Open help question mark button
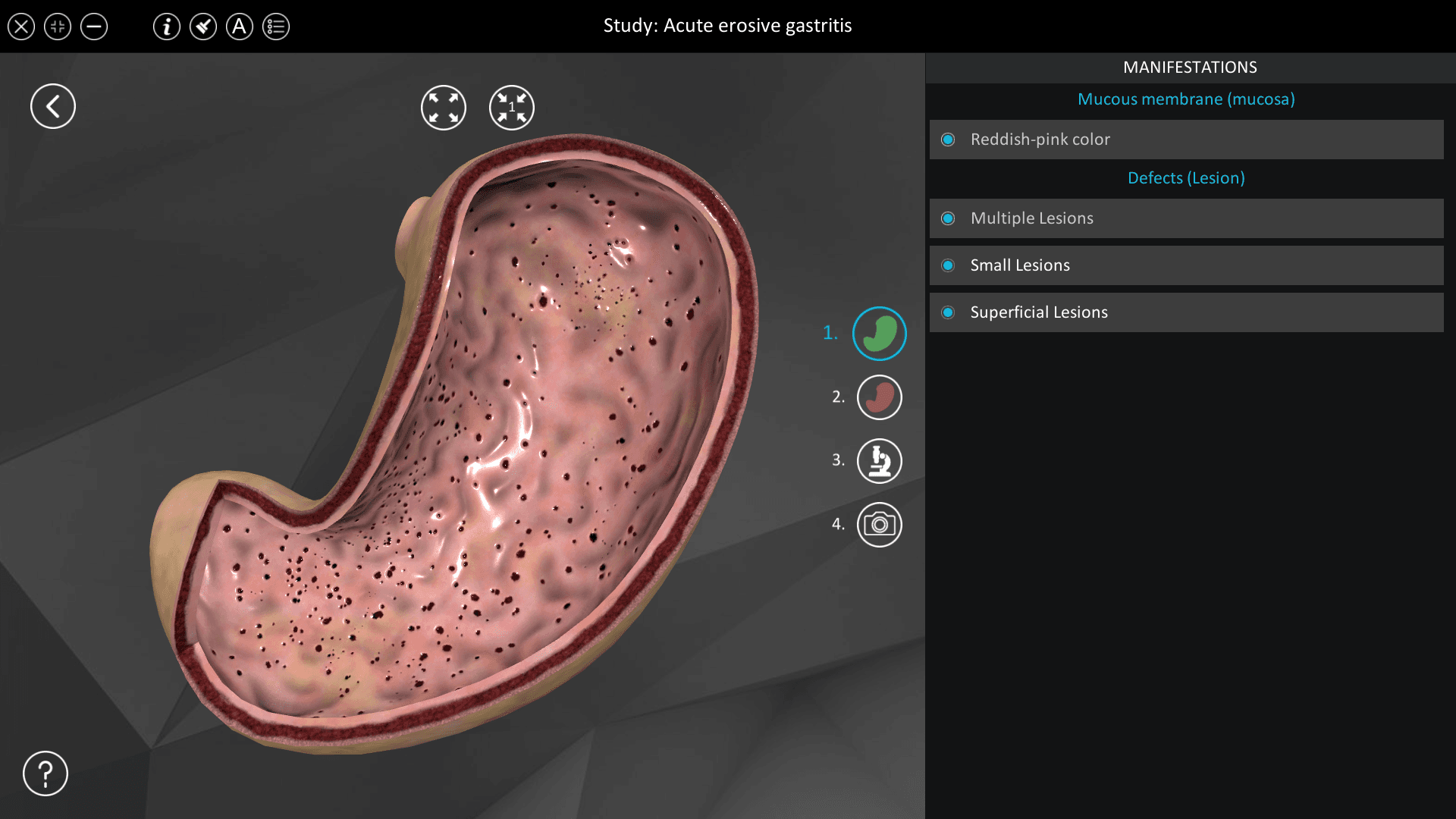The width and height of the screenshot is (1456, 819). tap(45, 773)
